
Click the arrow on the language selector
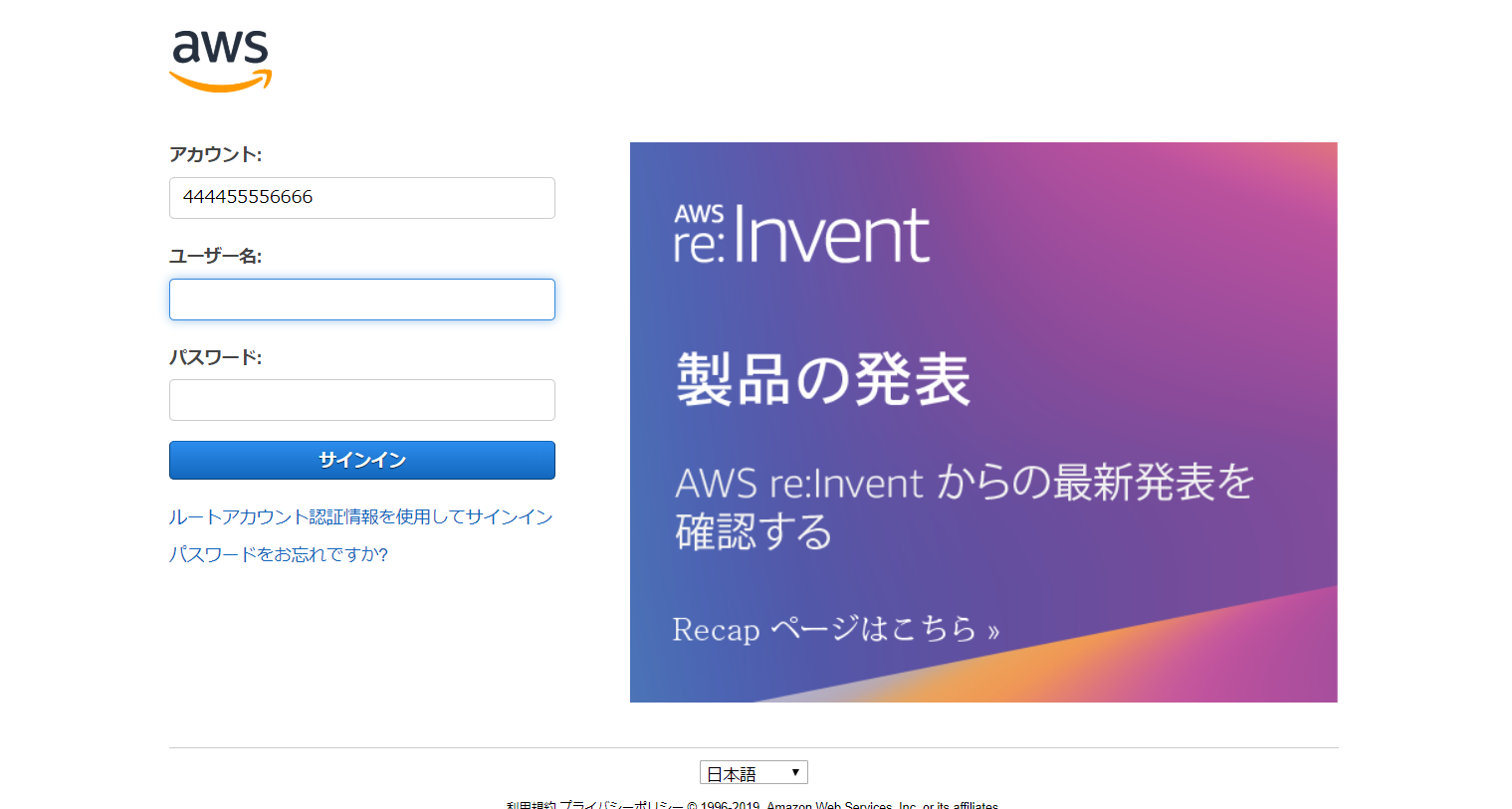point(795,772)
